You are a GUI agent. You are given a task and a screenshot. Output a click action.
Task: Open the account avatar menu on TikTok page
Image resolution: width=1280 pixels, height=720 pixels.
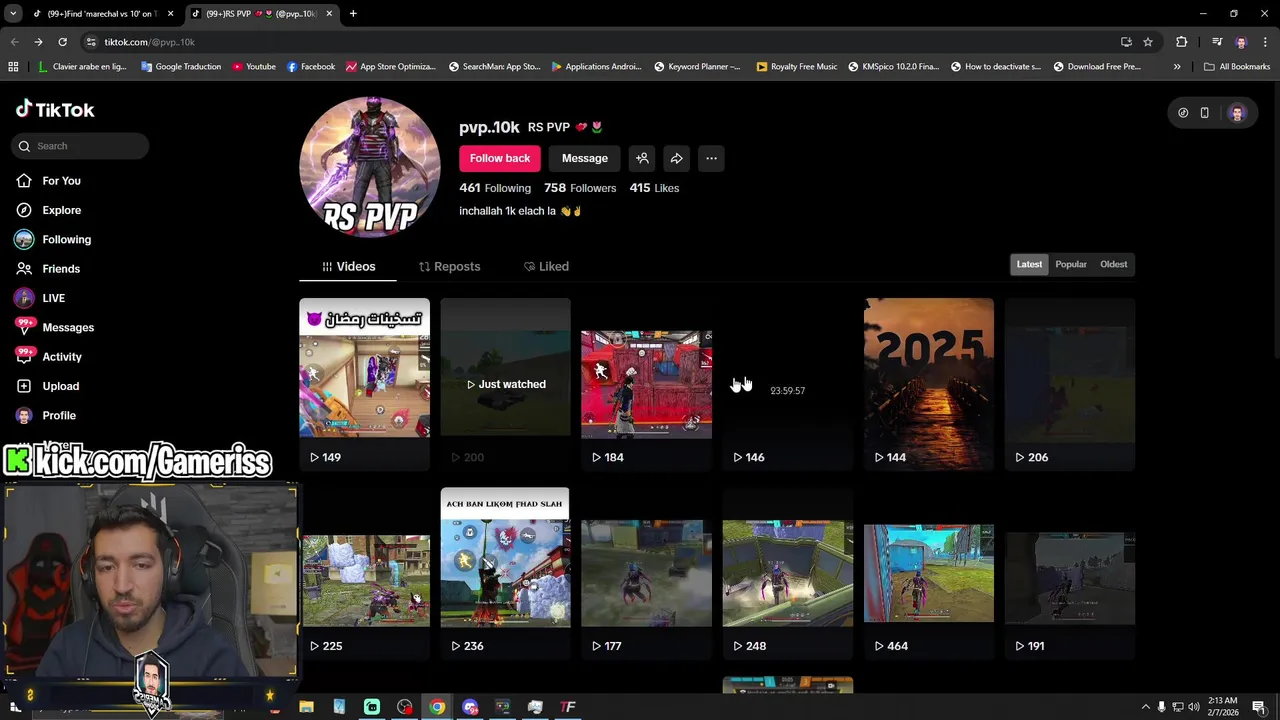[x=1237, y=113]
